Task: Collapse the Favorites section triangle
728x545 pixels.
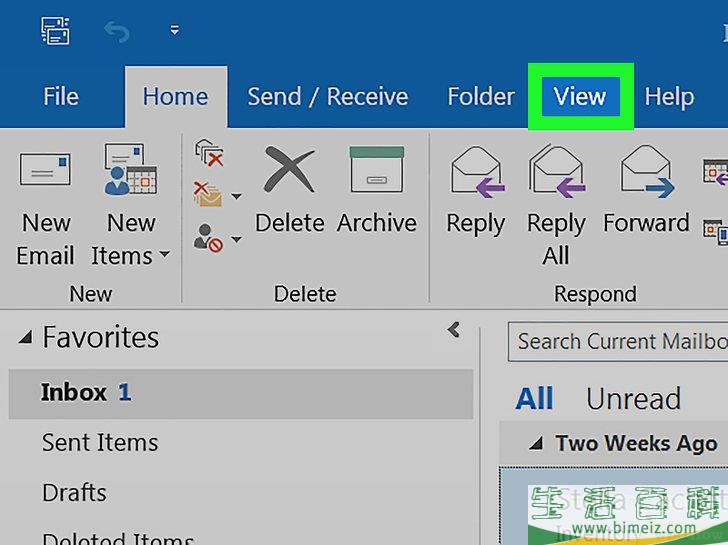Action: pyautogui.click(x=26, y=337)
